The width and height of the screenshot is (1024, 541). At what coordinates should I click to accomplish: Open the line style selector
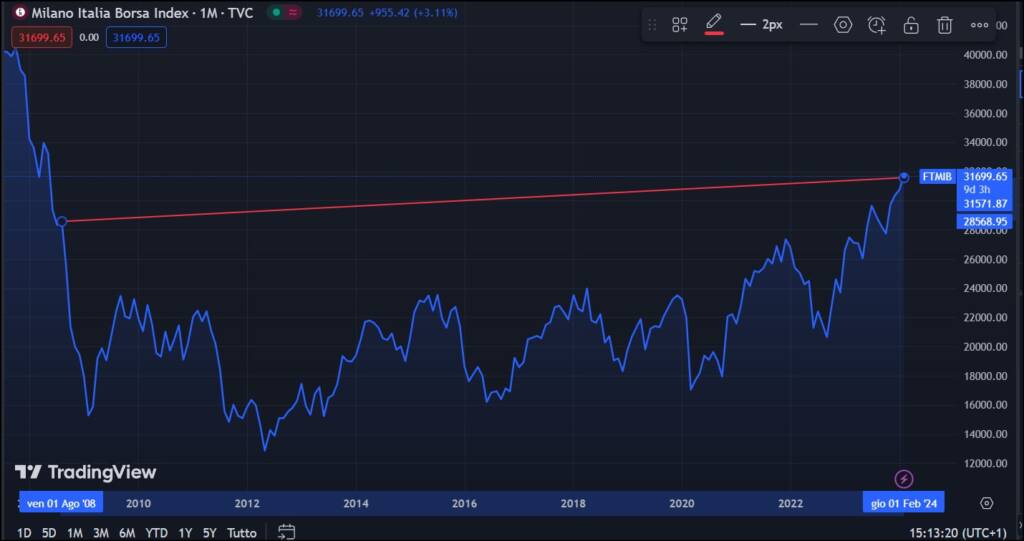point(808,25)
